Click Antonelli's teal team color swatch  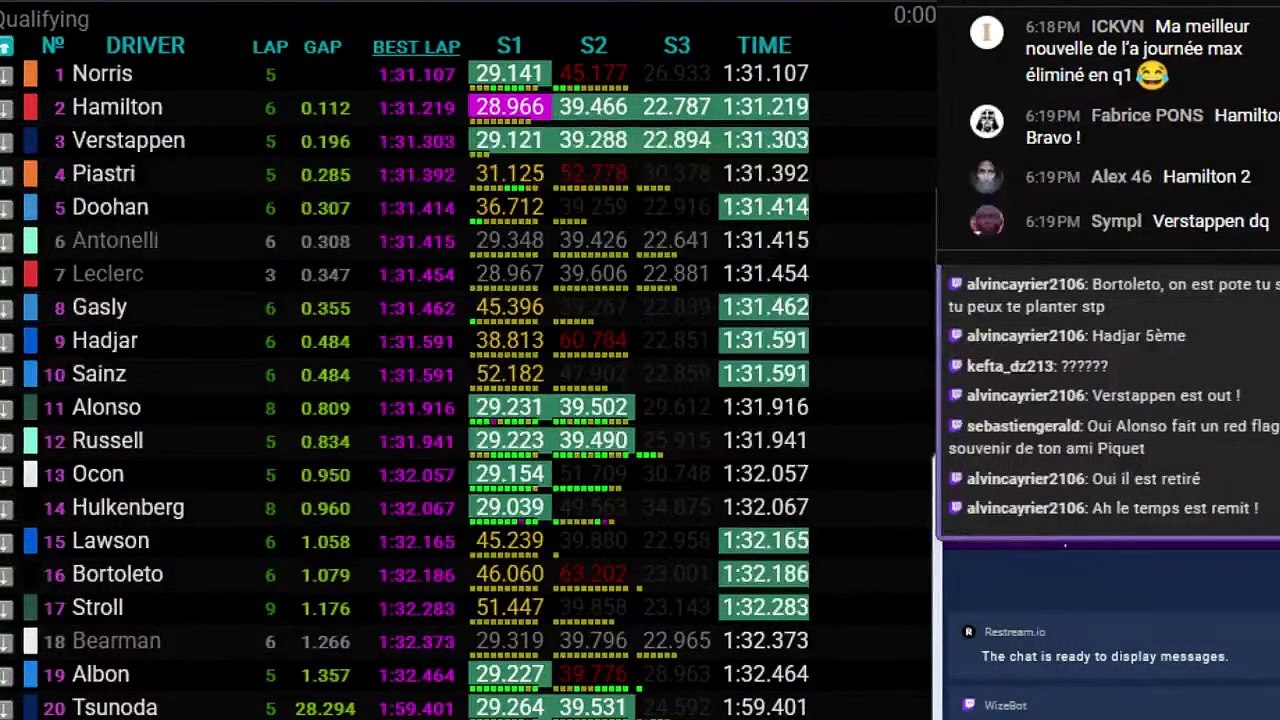point(31,241)
